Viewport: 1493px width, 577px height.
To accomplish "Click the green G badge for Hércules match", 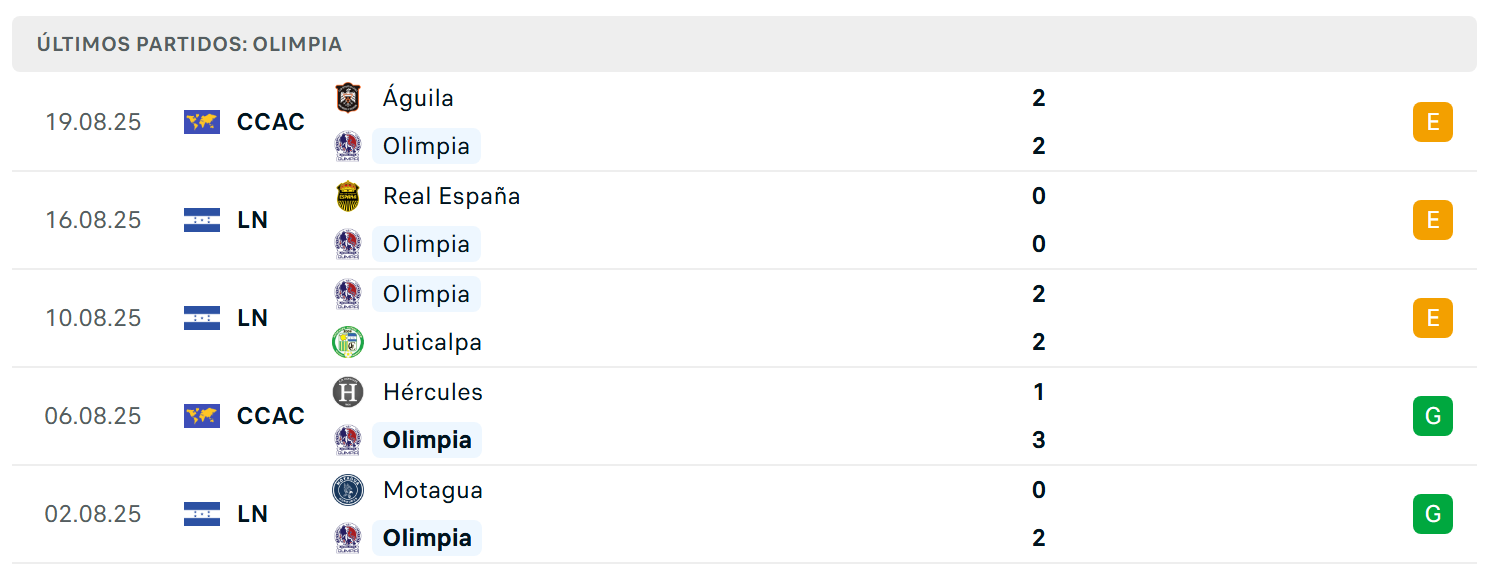I will pyautogui.click(x=1432, y=416).
